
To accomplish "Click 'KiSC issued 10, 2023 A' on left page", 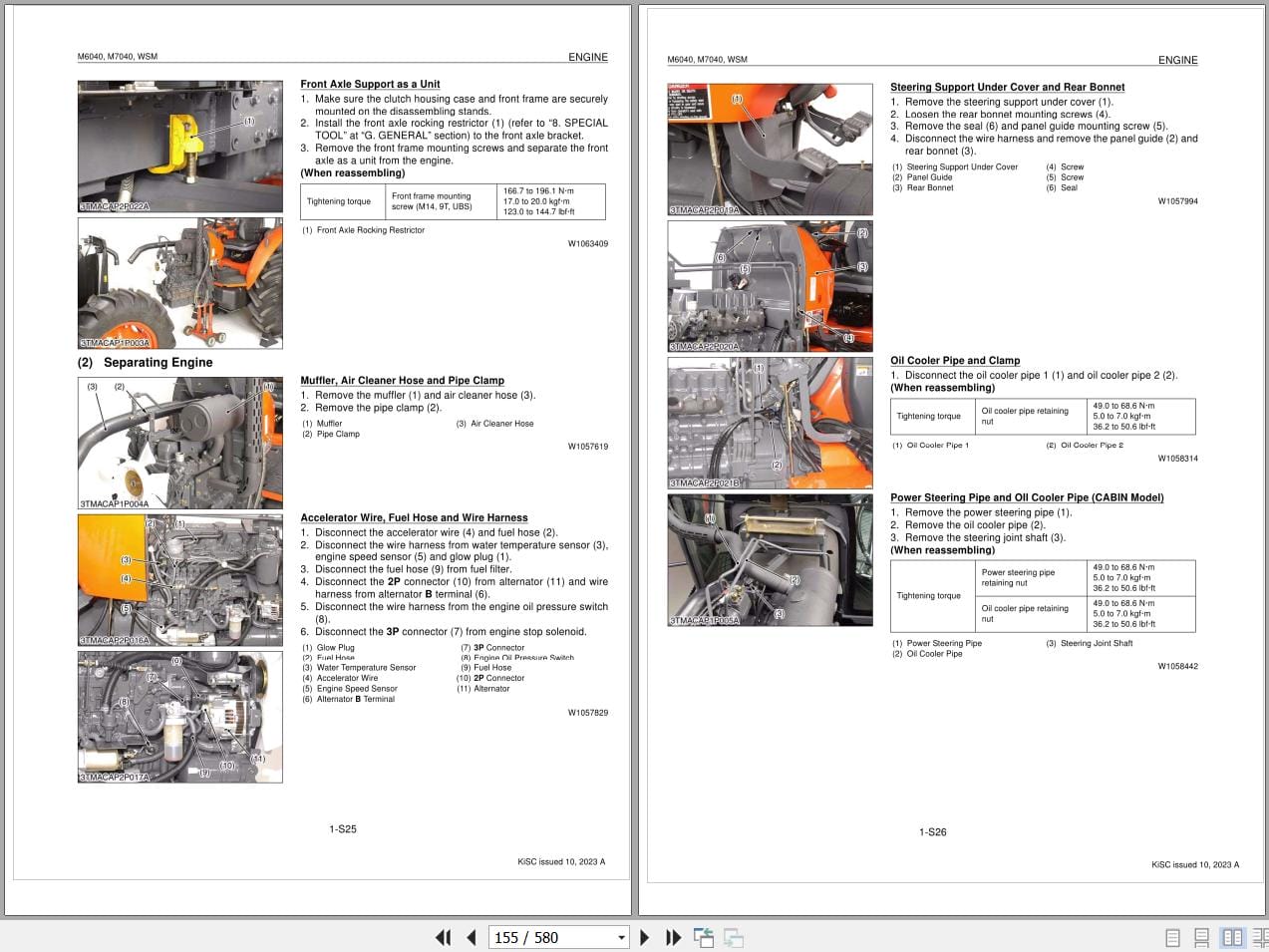I will [x=561, y=862].
